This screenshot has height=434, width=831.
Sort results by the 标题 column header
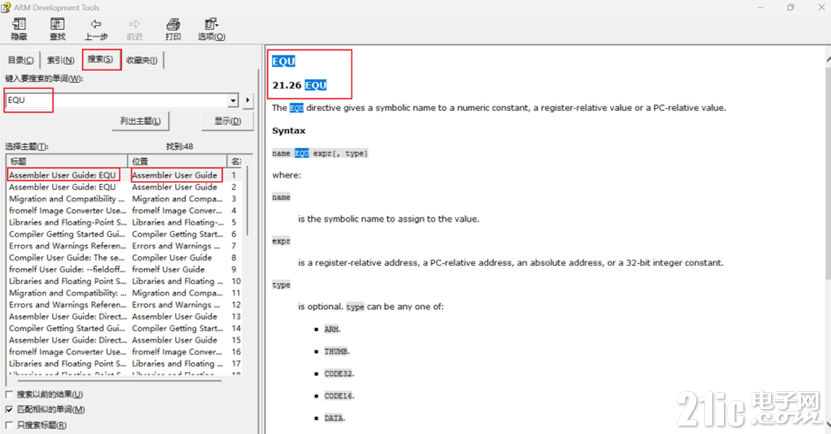point(67,161)
